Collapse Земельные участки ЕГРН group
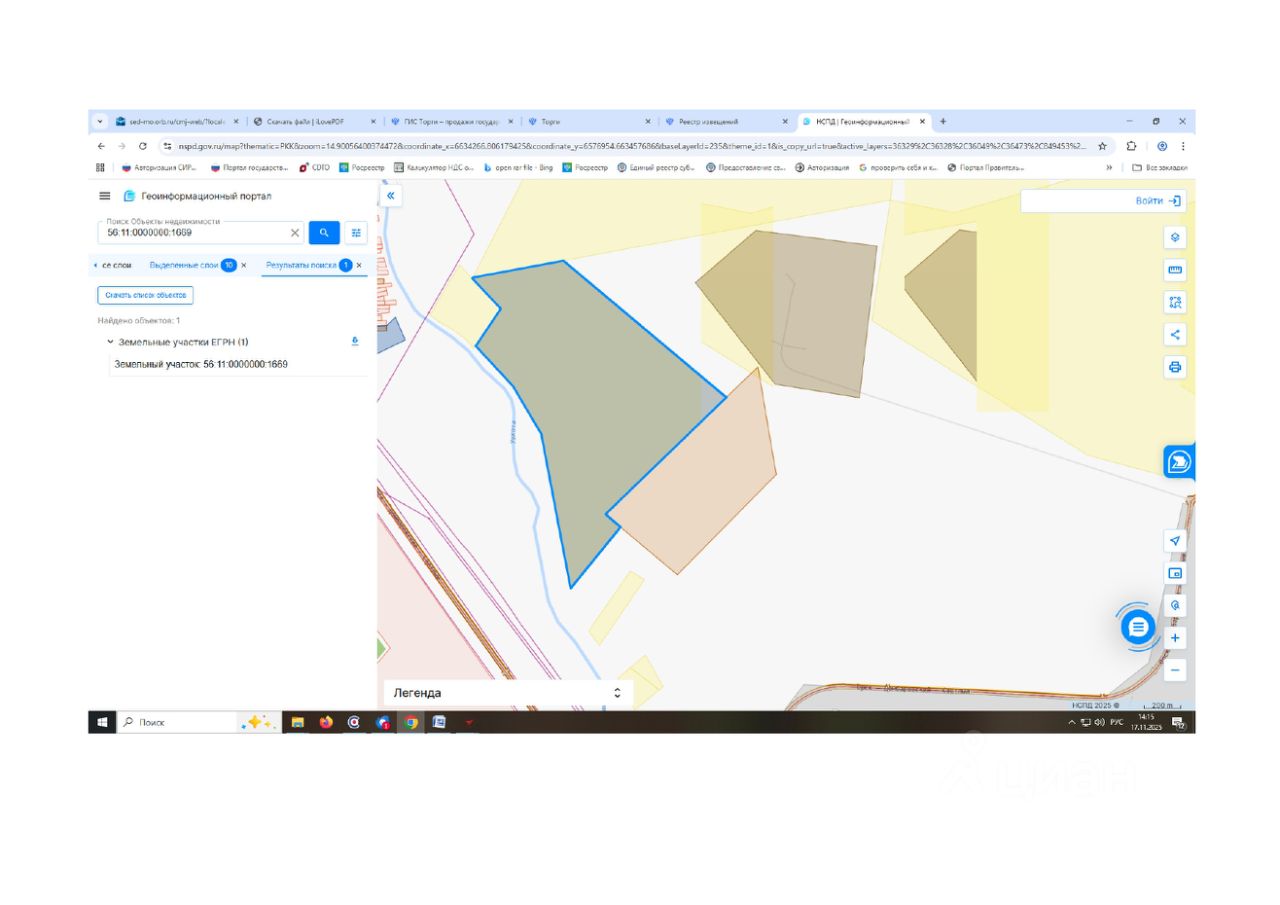 [x=110, y=342]
